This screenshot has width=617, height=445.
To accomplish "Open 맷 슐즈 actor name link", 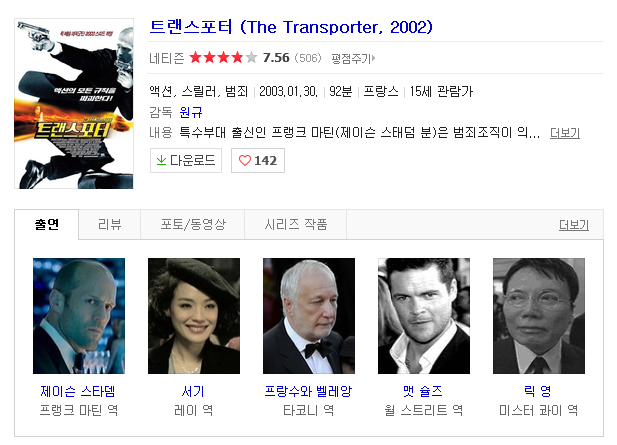I will point(423,391).
